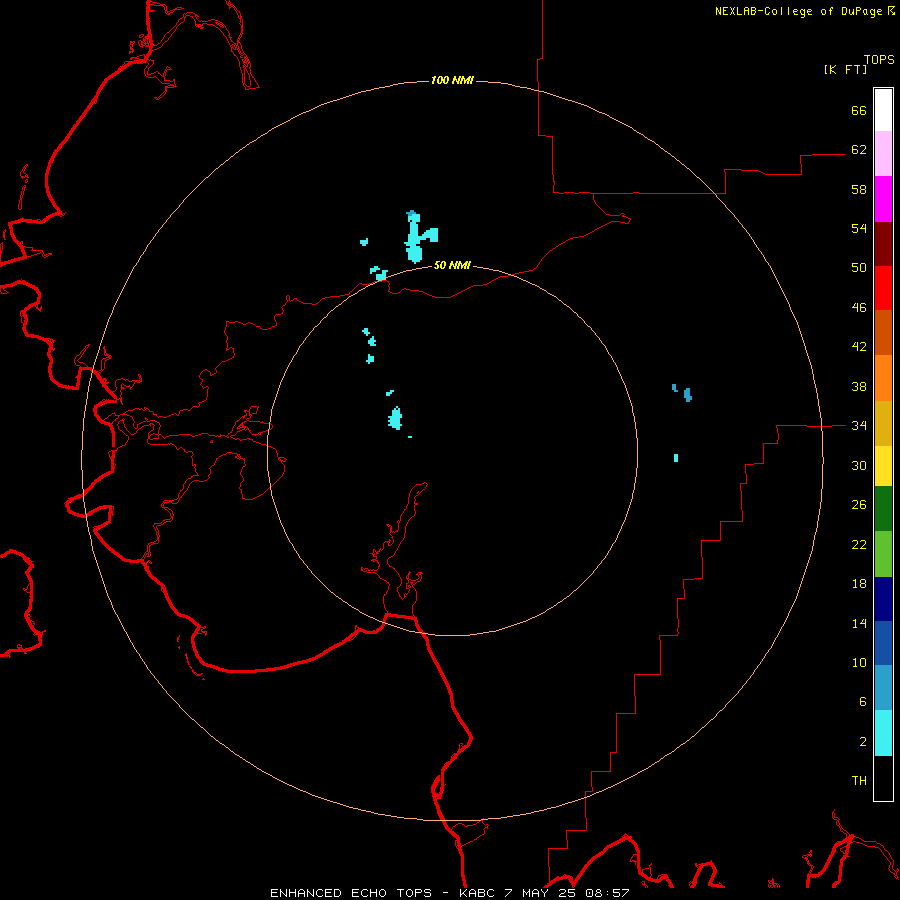Select the gold color scale swatch
Image resolution: width=900 pixels, height=900 pixels.
pyautogui.click(x=883, y=423)
